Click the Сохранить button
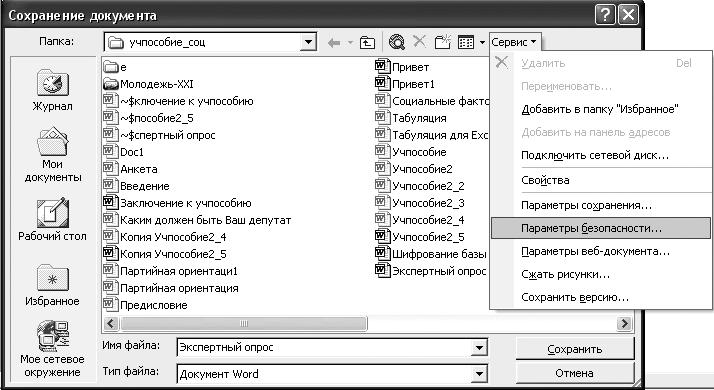Image resolution: width=714 pixels, height=390 pixels. [x=575, y=349]
